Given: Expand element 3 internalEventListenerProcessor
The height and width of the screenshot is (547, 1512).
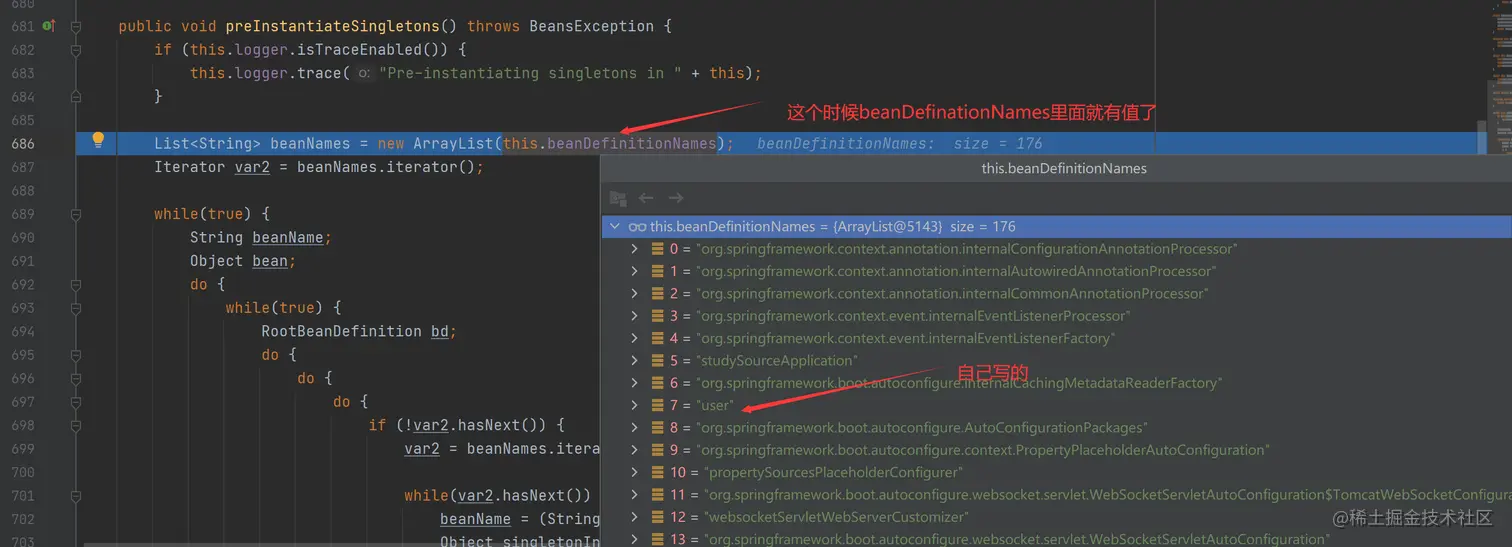Looking at the screenshot, I should pos(634,316).
